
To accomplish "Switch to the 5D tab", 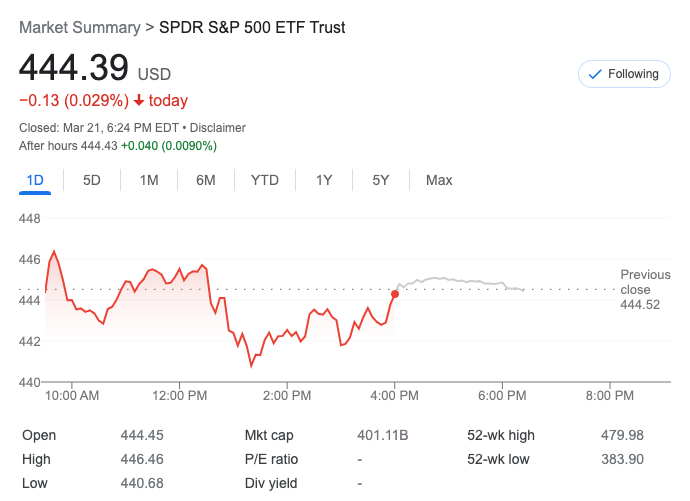I will coord(91,180).
